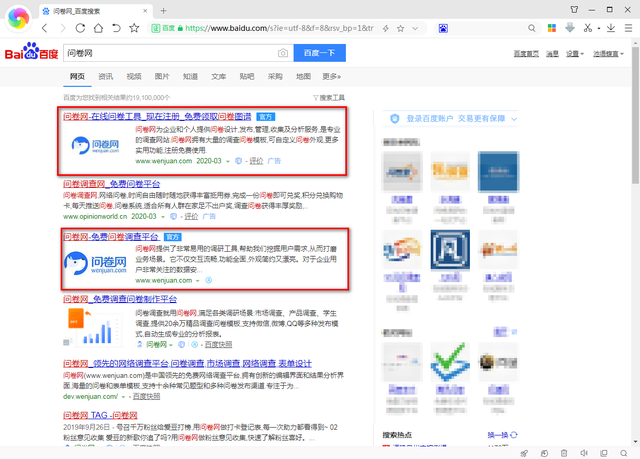Image resolution: width=640 pixels, height=459 pixels.
Task: Click the bar chart thumbnail in fourth result
Action: tap(95, 327)
